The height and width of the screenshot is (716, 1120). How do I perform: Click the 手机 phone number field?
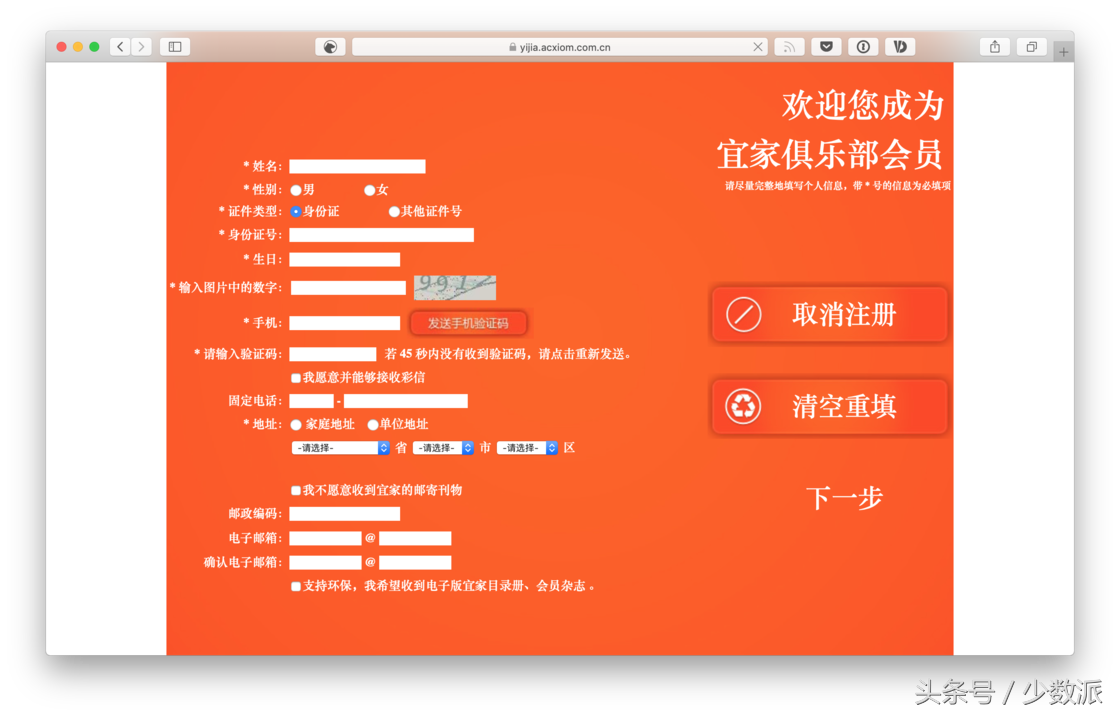coord(344,323)
